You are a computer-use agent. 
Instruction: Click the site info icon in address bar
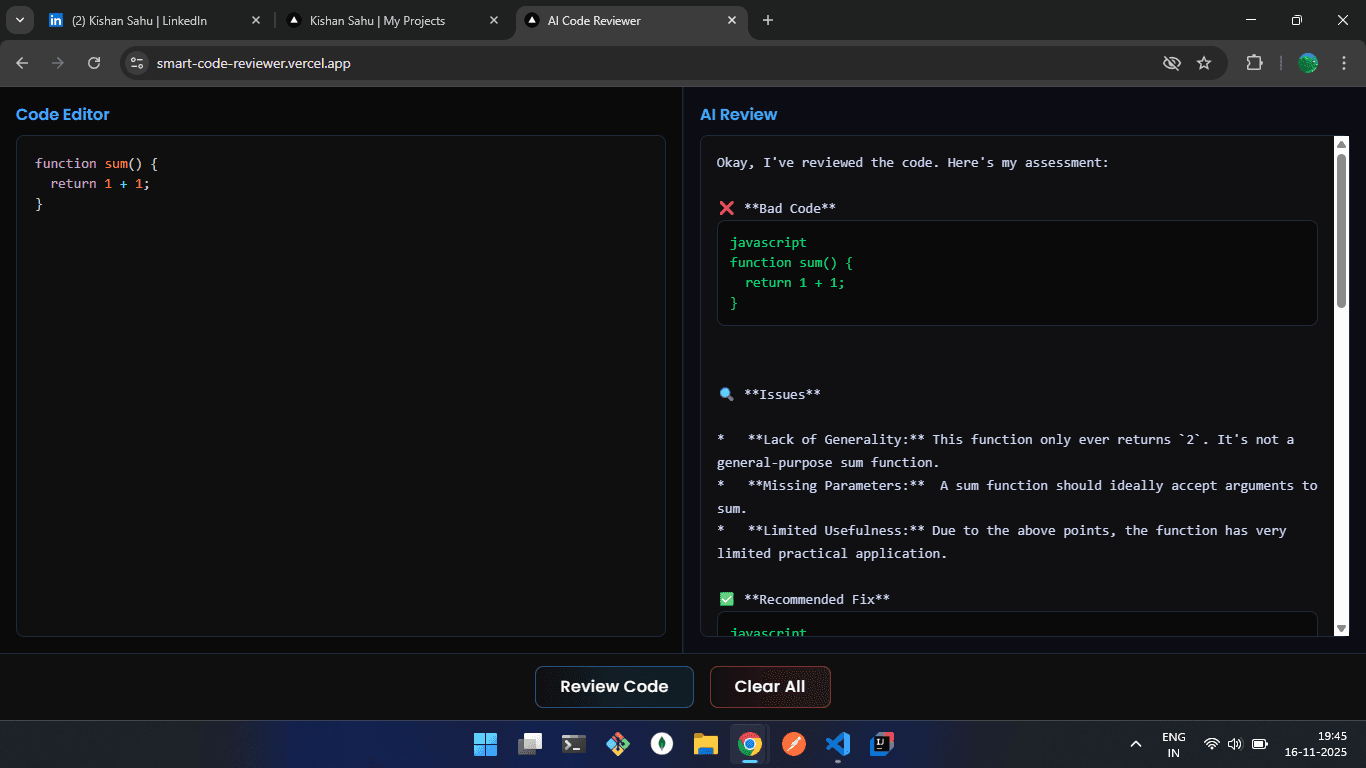click(x=136, y=62)
